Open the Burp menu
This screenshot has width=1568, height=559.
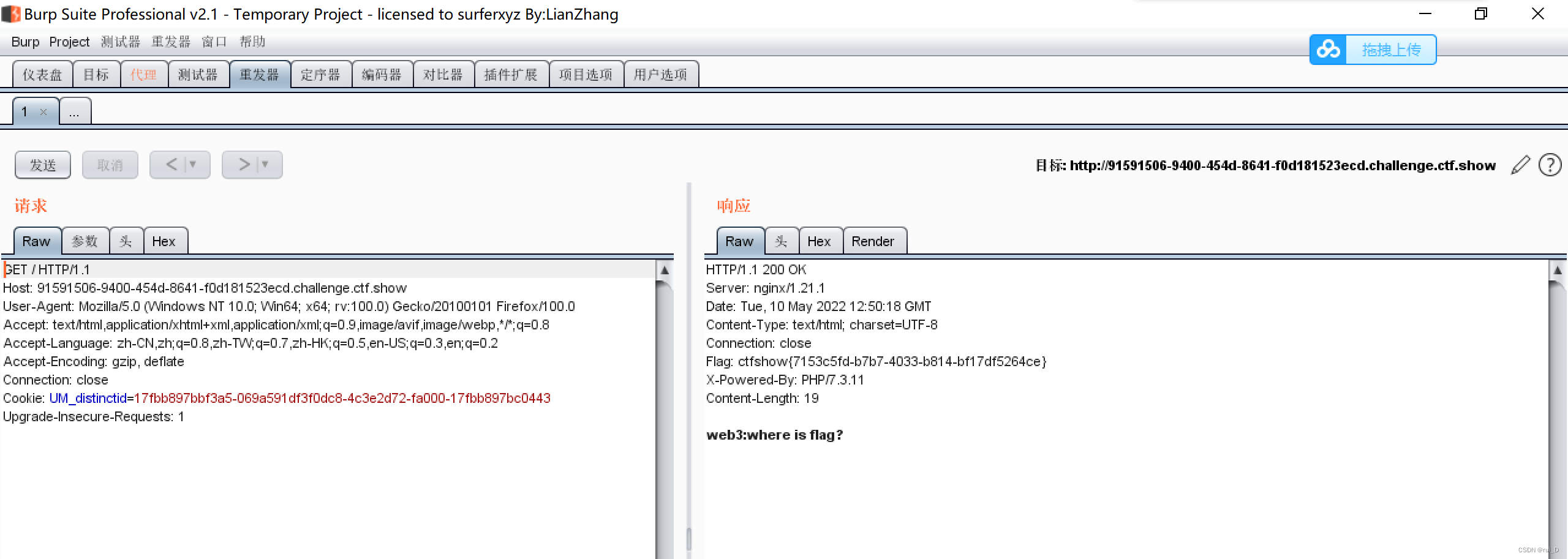[25, 42]
